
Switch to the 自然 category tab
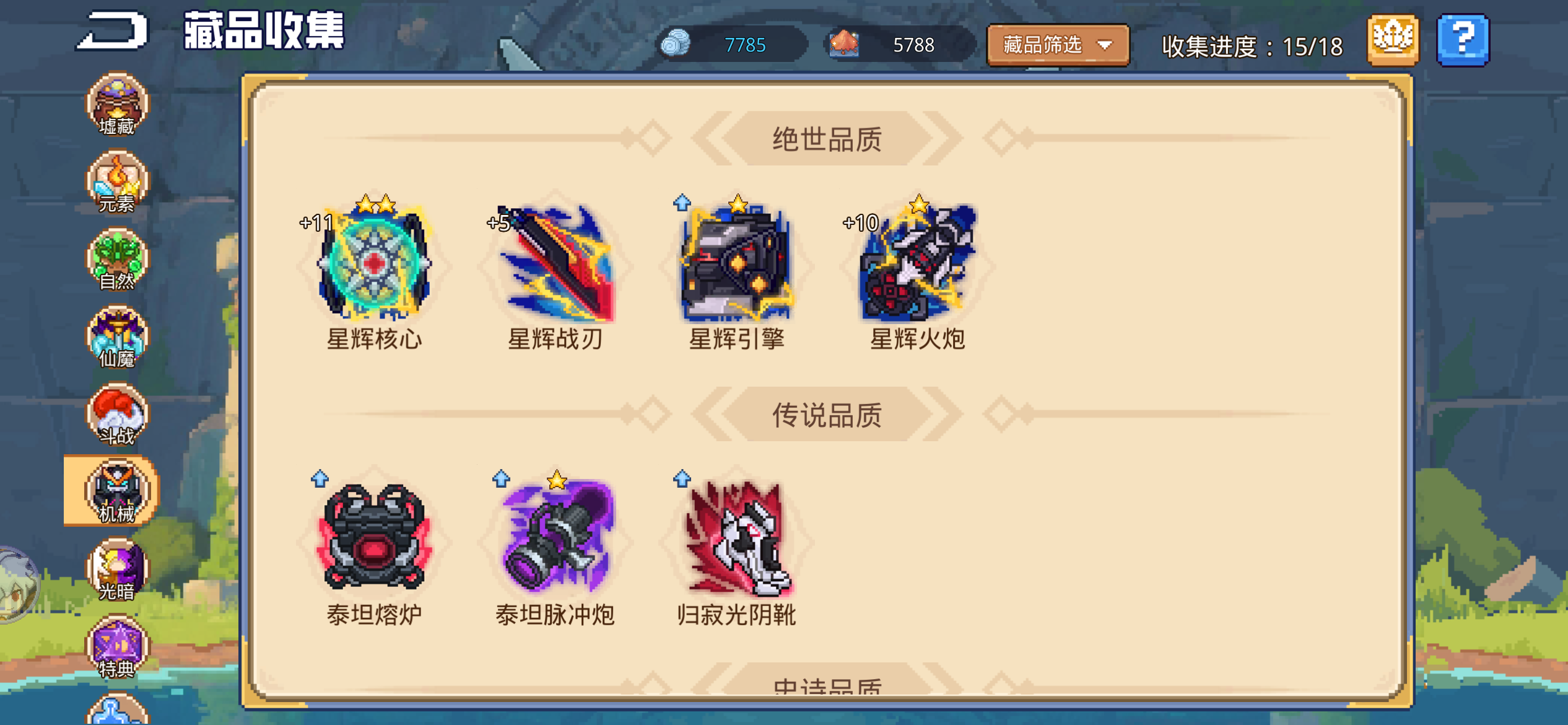117,259
